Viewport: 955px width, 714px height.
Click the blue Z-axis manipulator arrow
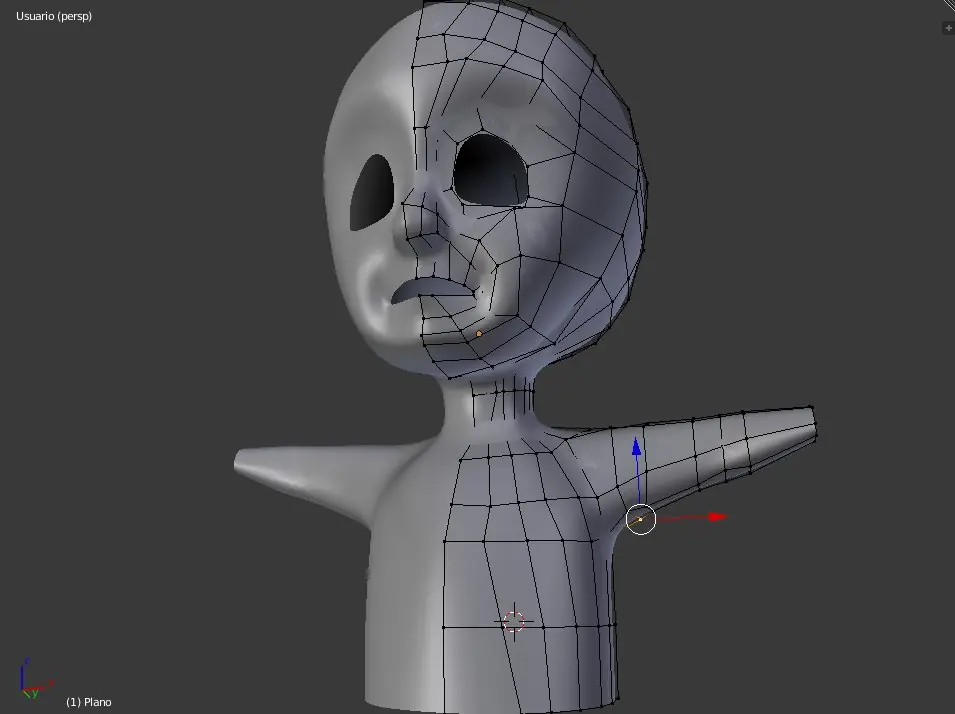pos(636,448)
